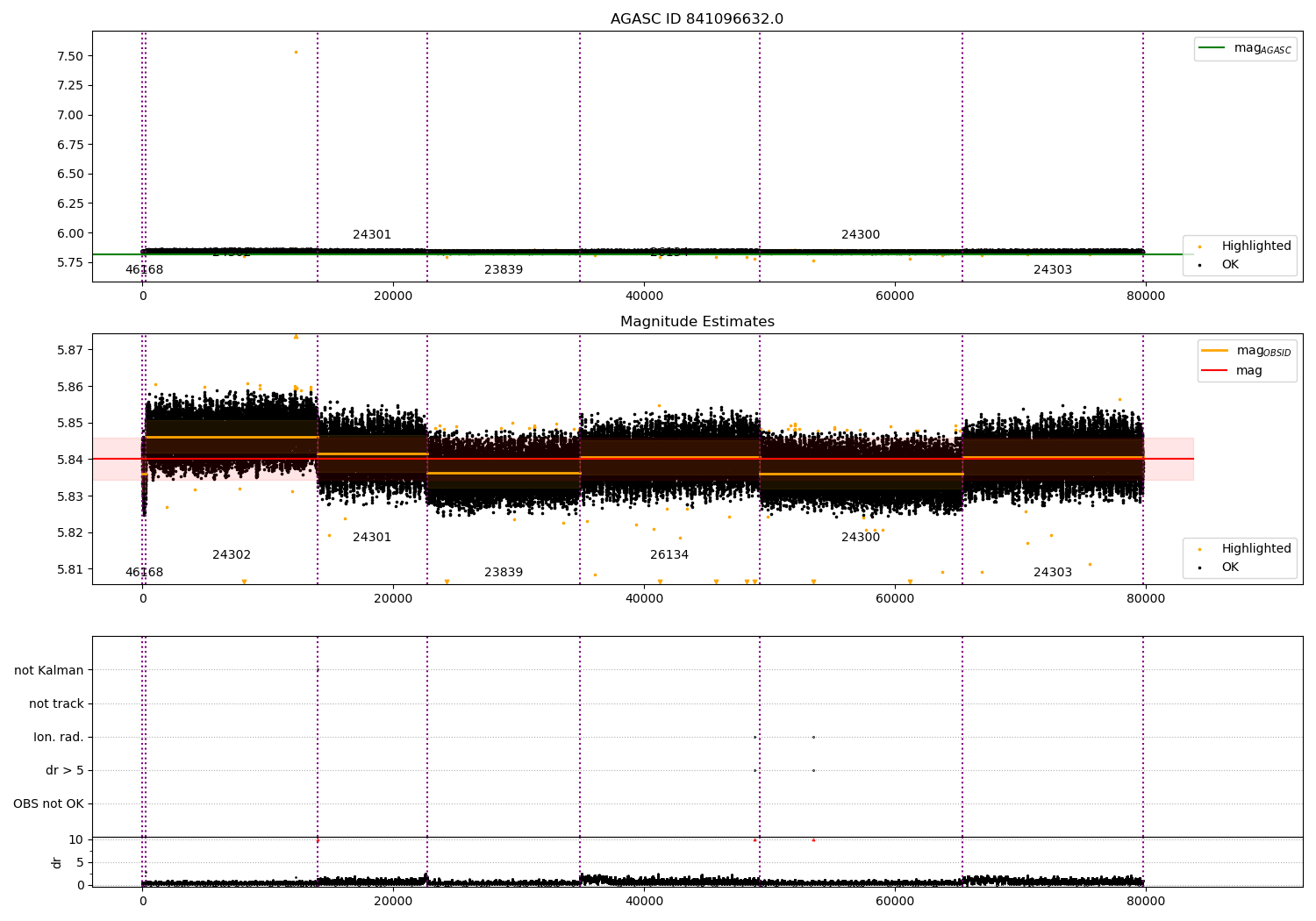Click "OK" legend entry in Magnitude Estimates plot
Screen dimensions: 1316x921
pyautogui.click(x=1230, y=568)
